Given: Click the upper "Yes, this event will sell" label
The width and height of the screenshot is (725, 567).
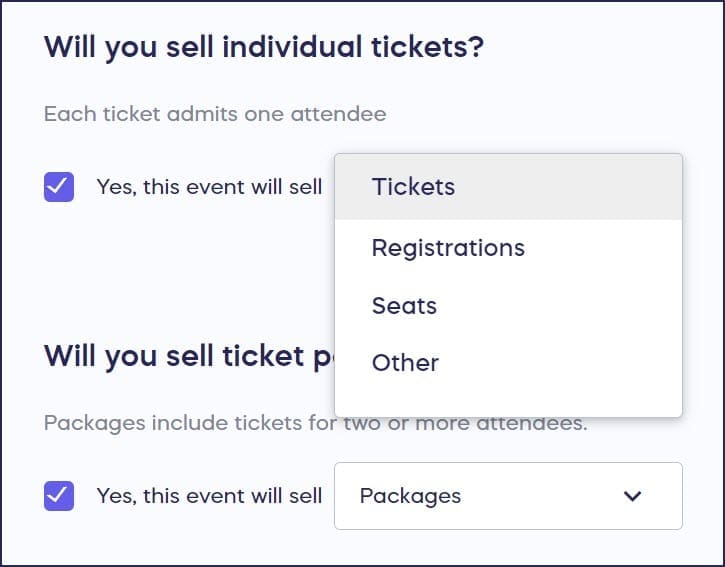Looking at the screenshot, I should point(209,187).
